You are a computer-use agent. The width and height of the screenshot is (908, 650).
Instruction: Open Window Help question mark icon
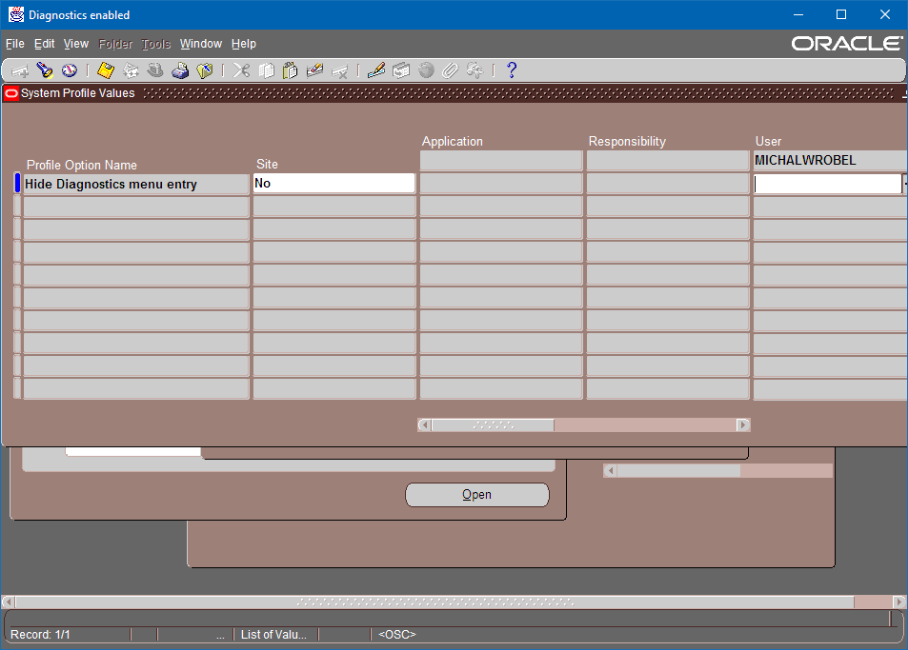coord(511,70)
